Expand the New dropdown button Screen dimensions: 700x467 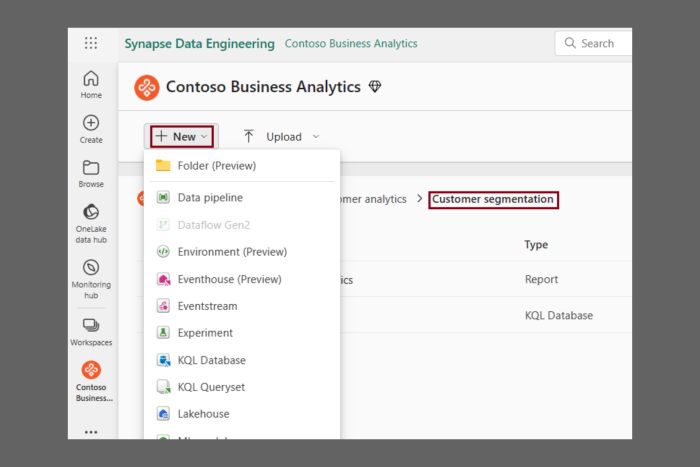coord(182,137)
